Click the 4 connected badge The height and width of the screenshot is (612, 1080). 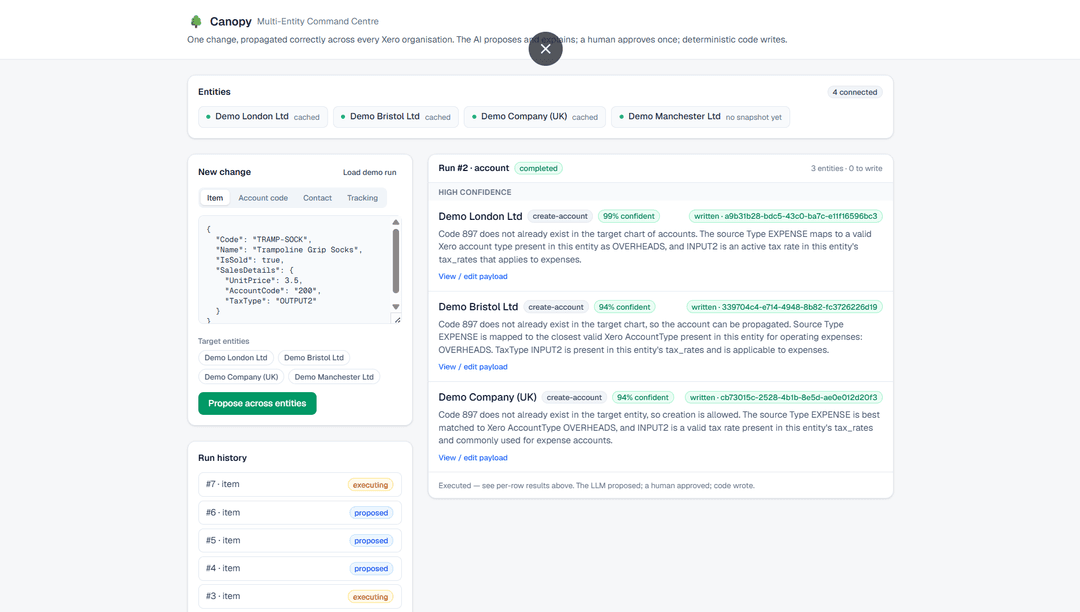(855, 92)
